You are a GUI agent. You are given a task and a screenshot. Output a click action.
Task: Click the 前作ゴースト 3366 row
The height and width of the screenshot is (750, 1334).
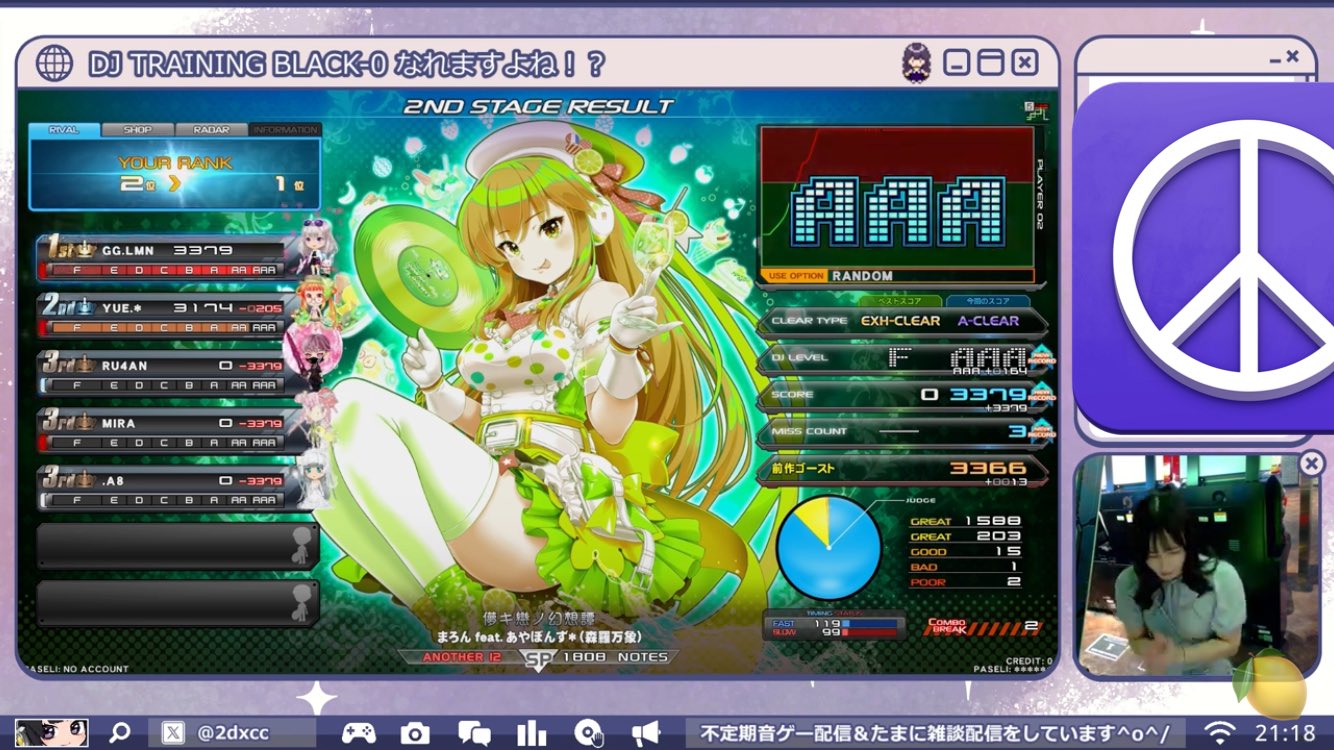[x=903, y=469]
